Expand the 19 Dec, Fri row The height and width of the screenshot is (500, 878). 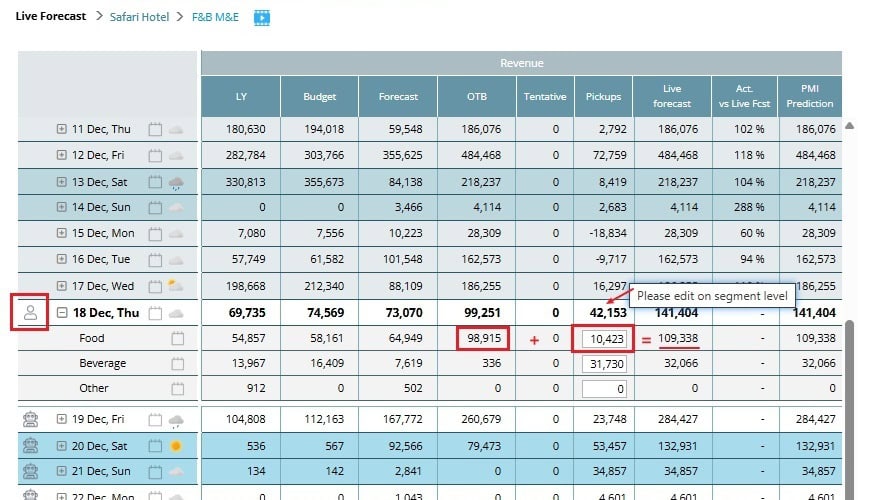[62, 419]
